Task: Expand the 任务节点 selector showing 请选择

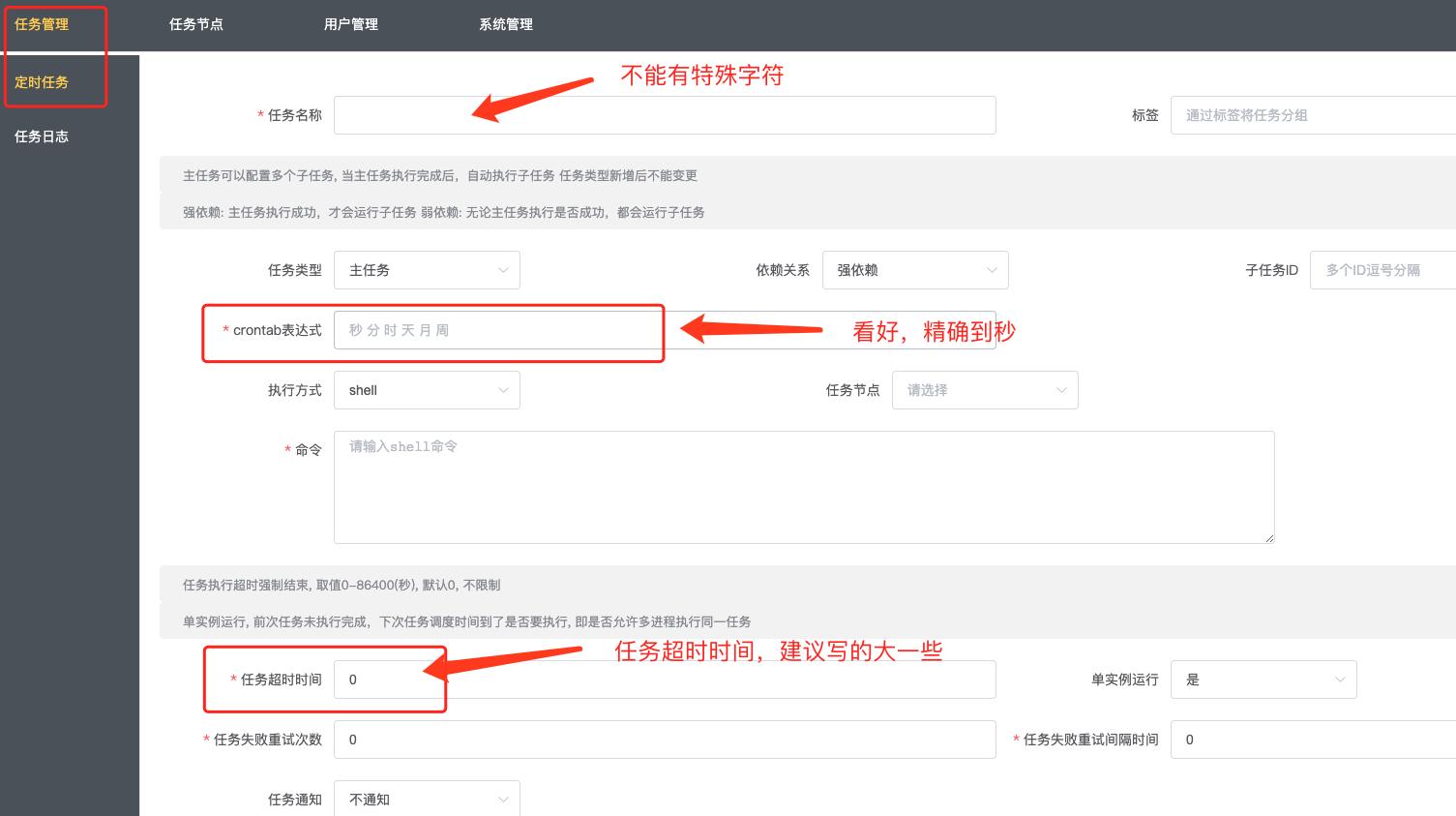Action: tap(984, 390)
